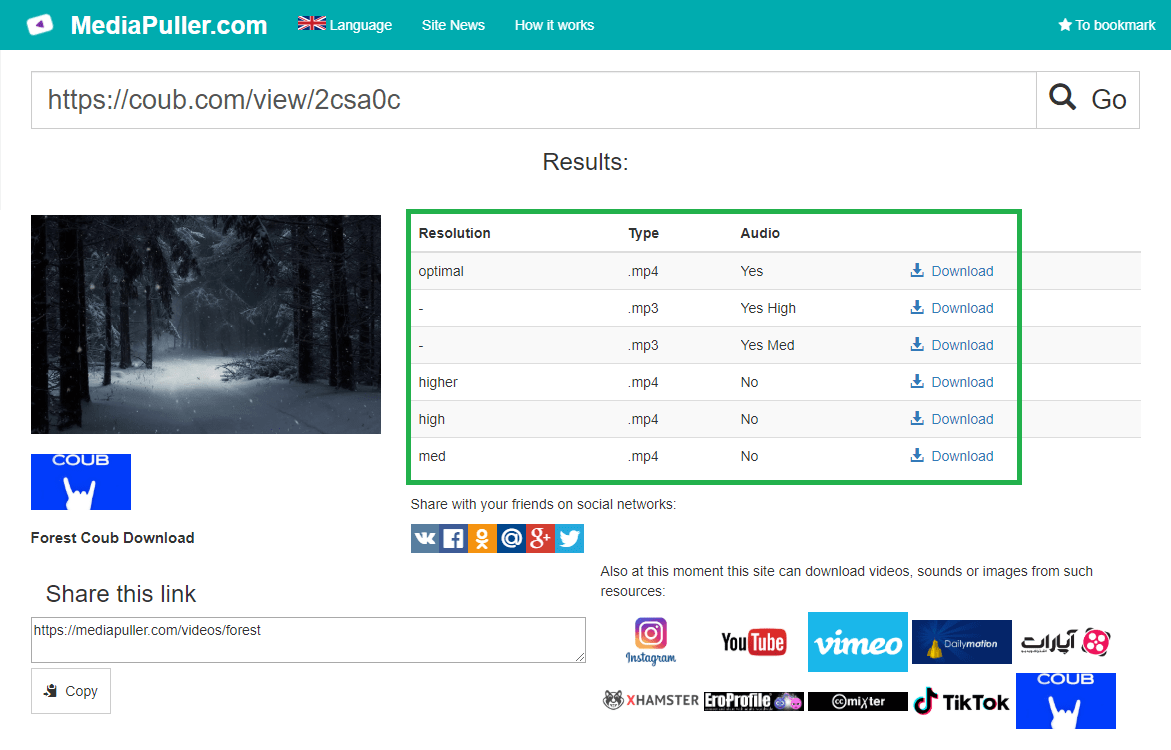
Task: Click the Go search button
Action: point(1087,100)
